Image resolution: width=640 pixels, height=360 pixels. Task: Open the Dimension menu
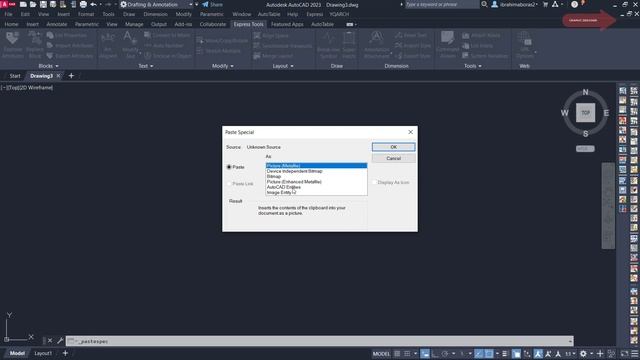point(155,14)
